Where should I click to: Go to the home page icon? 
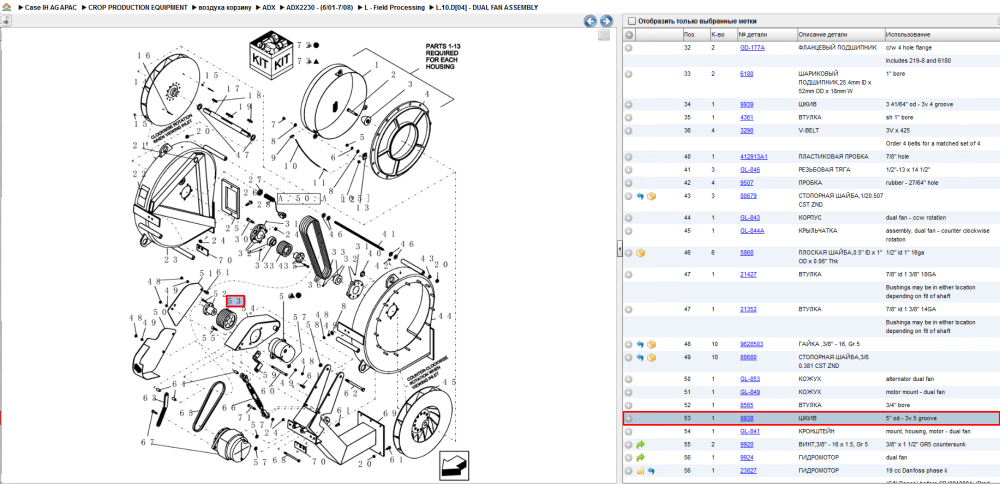(x=6, y=8)
